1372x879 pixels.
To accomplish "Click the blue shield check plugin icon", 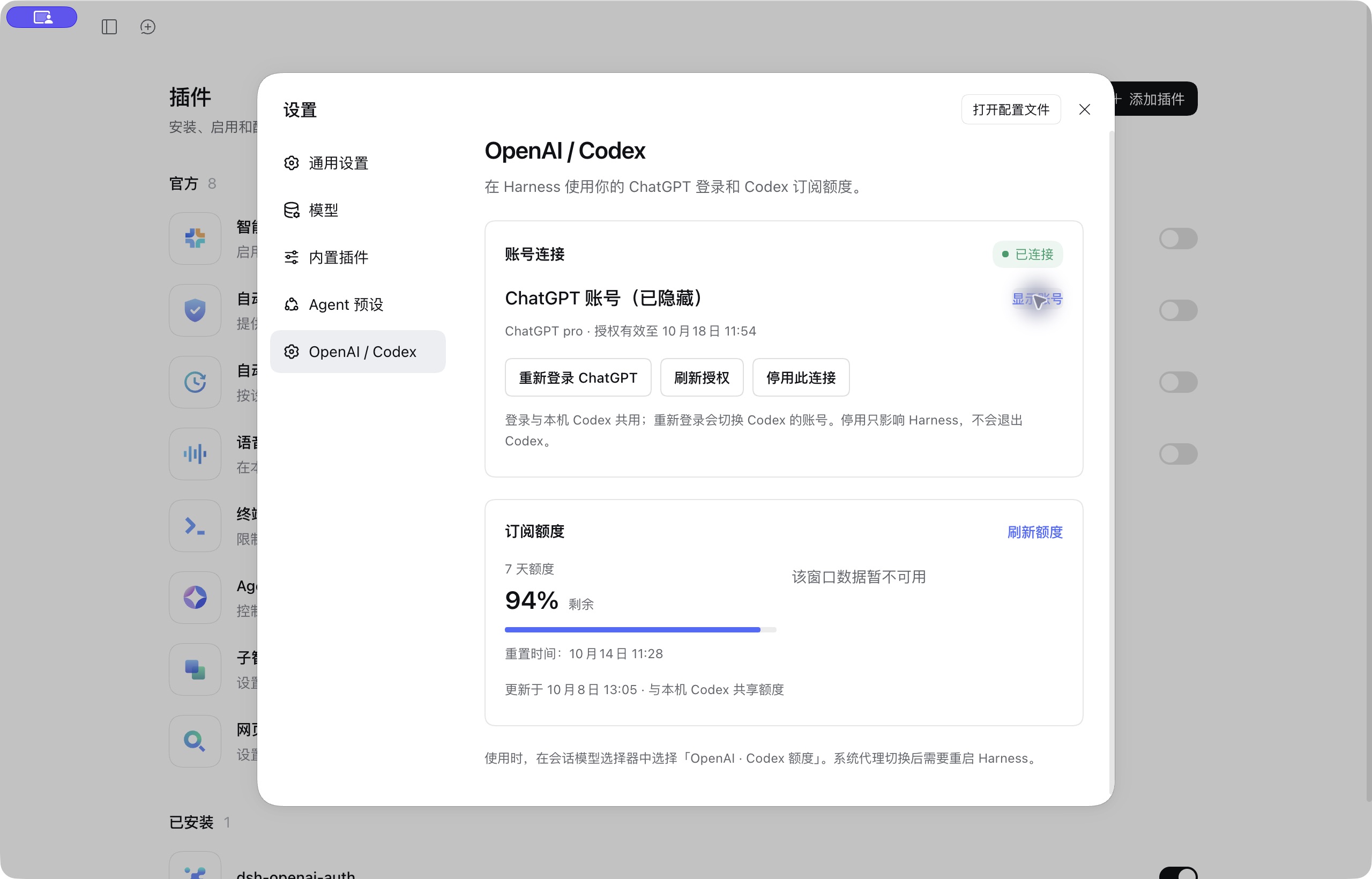I will click(195, 310).
